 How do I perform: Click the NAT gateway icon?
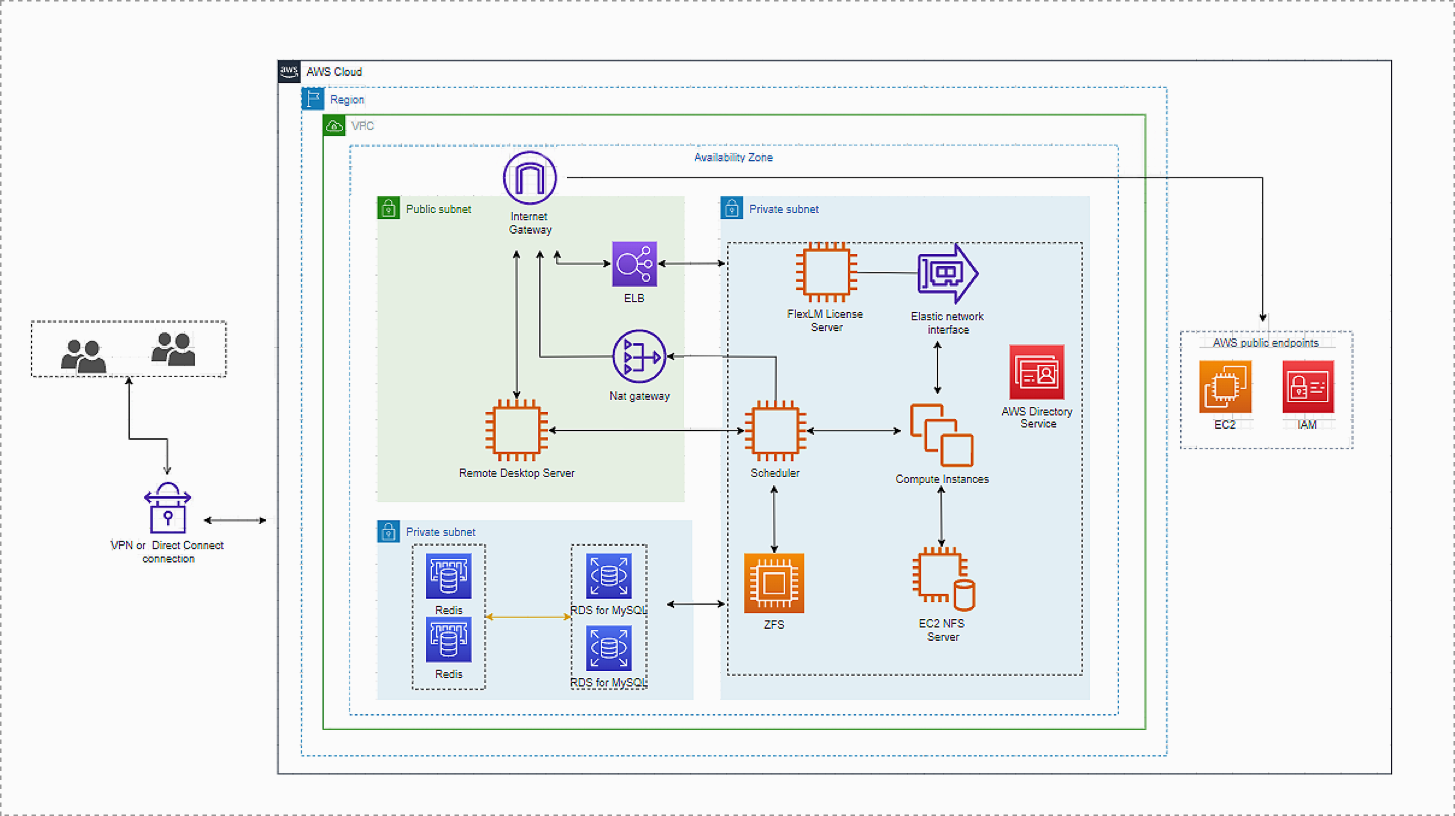point(639,357)
